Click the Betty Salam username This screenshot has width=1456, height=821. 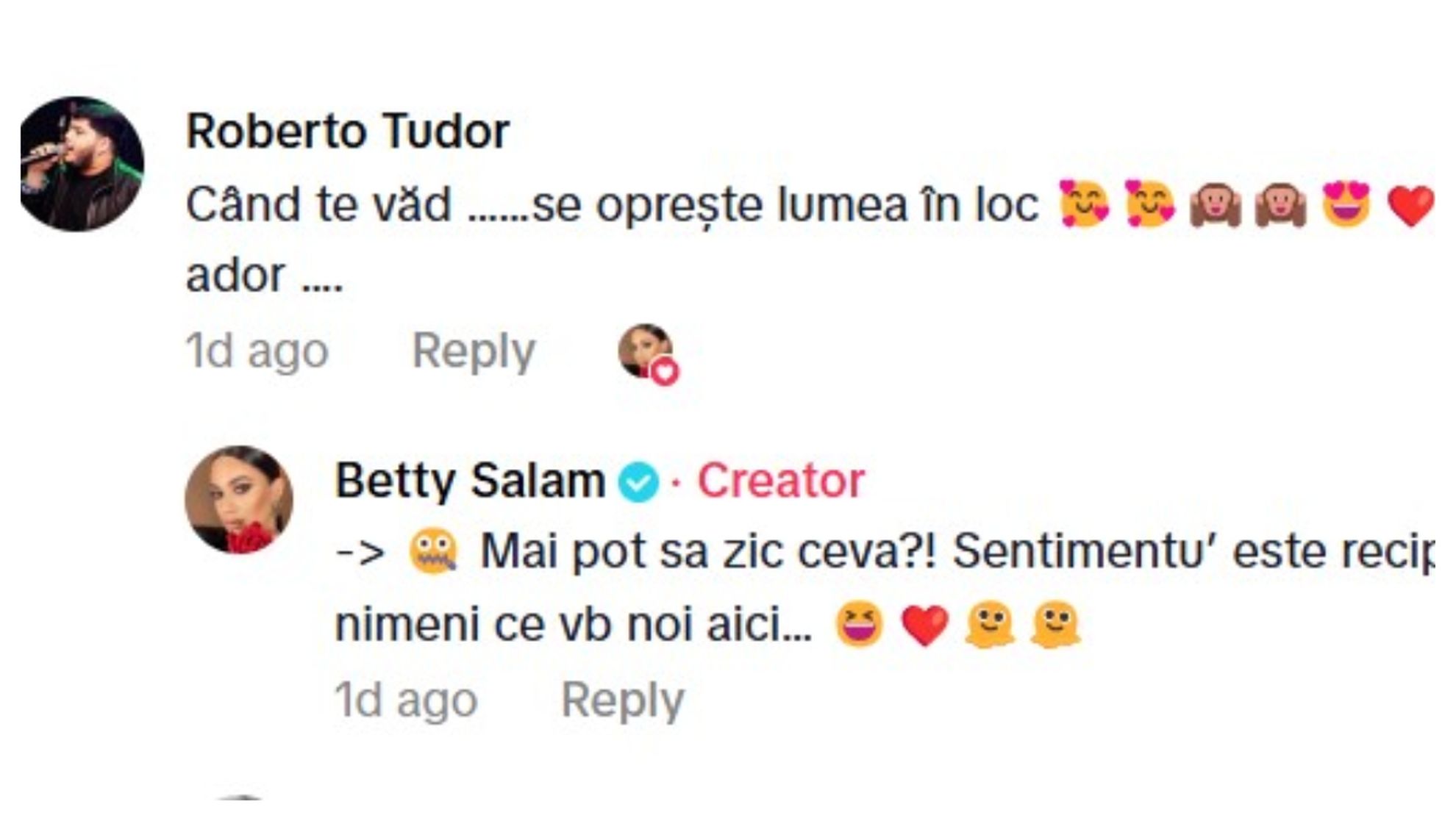pyautogui.click(x=469, y=481)
